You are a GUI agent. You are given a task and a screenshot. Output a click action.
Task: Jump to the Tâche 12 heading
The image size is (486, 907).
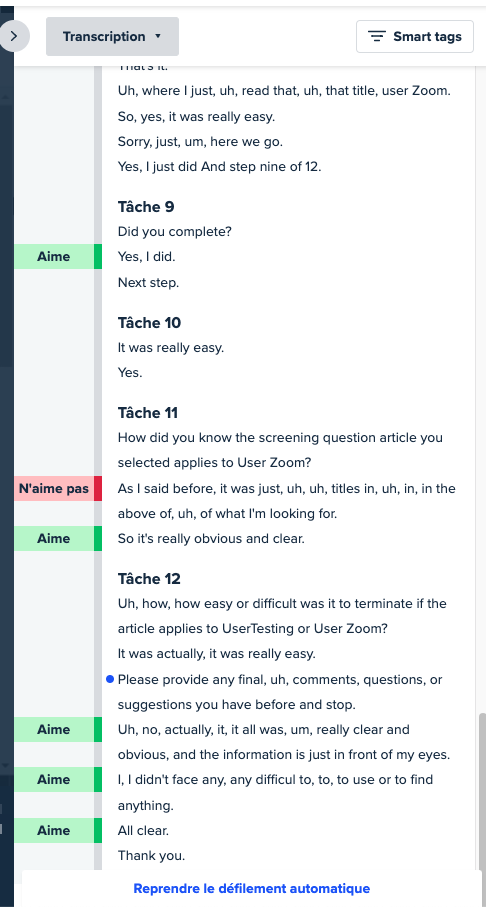149,578
